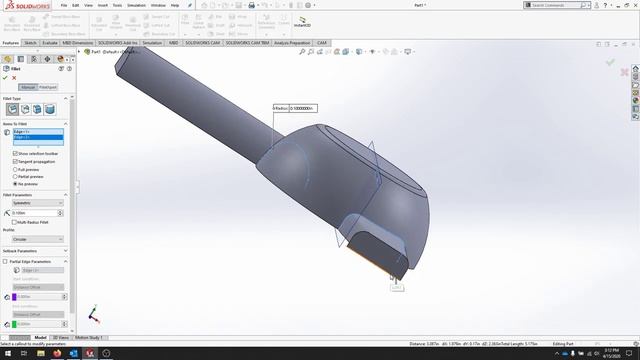Collapse Partial Edge Parameters section
Screen dimensions: 640x360
point(66,262)
